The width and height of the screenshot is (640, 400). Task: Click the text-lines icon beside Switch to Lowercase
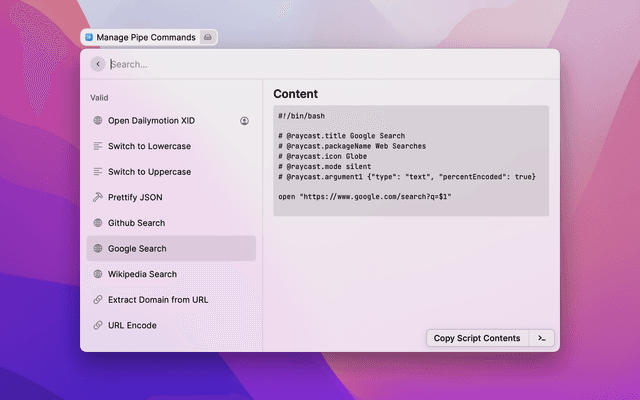98,146
